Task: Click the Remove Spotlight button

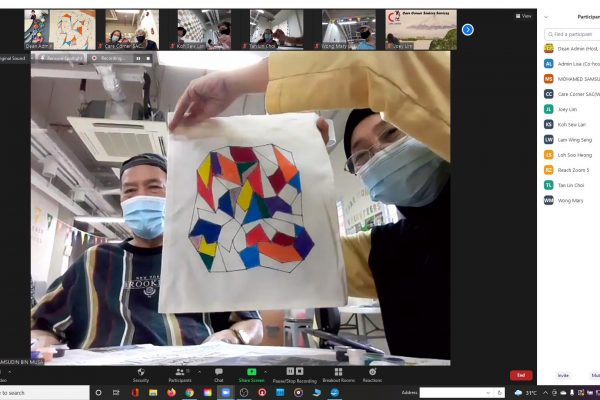Action: point(61,58)
